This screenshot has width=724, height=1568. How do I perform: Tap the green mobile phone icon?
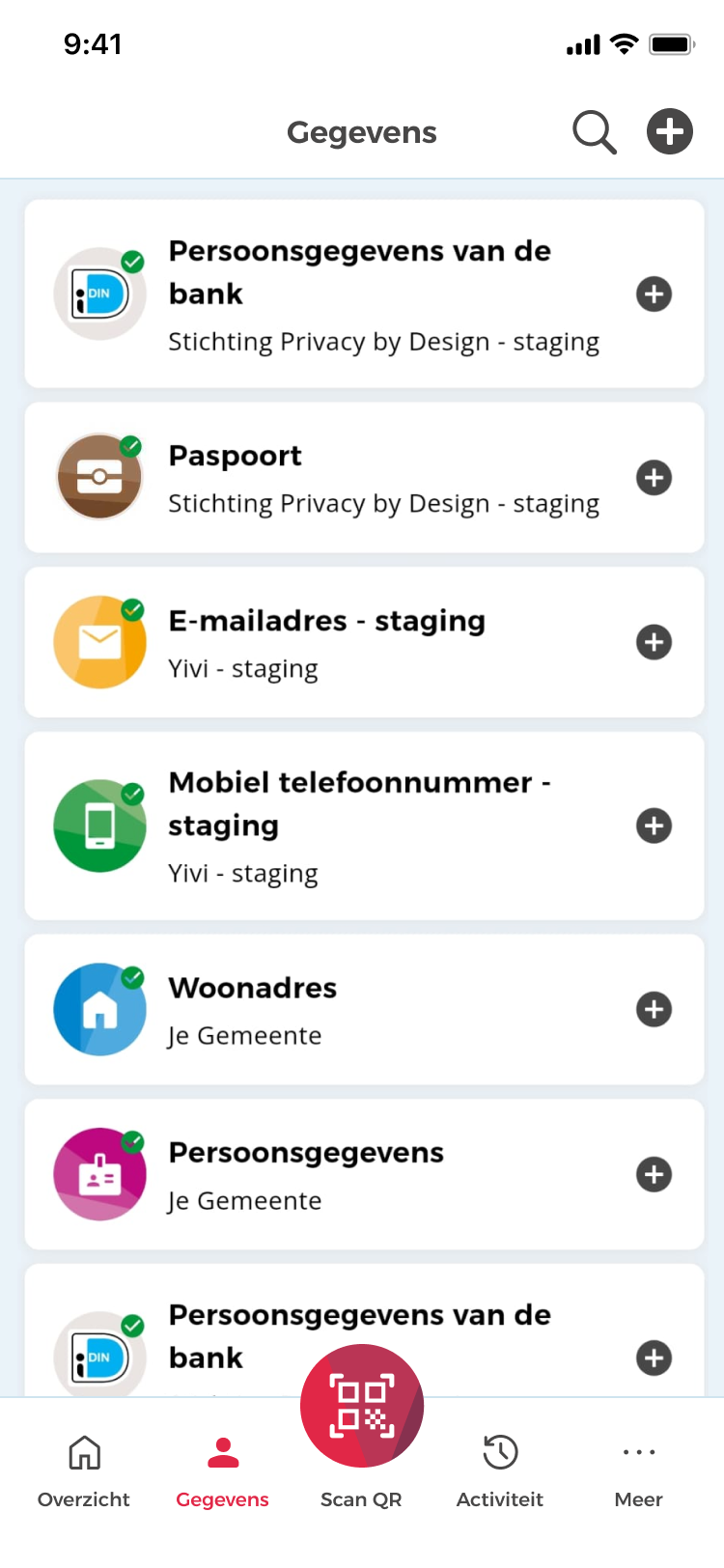[99, 826]
